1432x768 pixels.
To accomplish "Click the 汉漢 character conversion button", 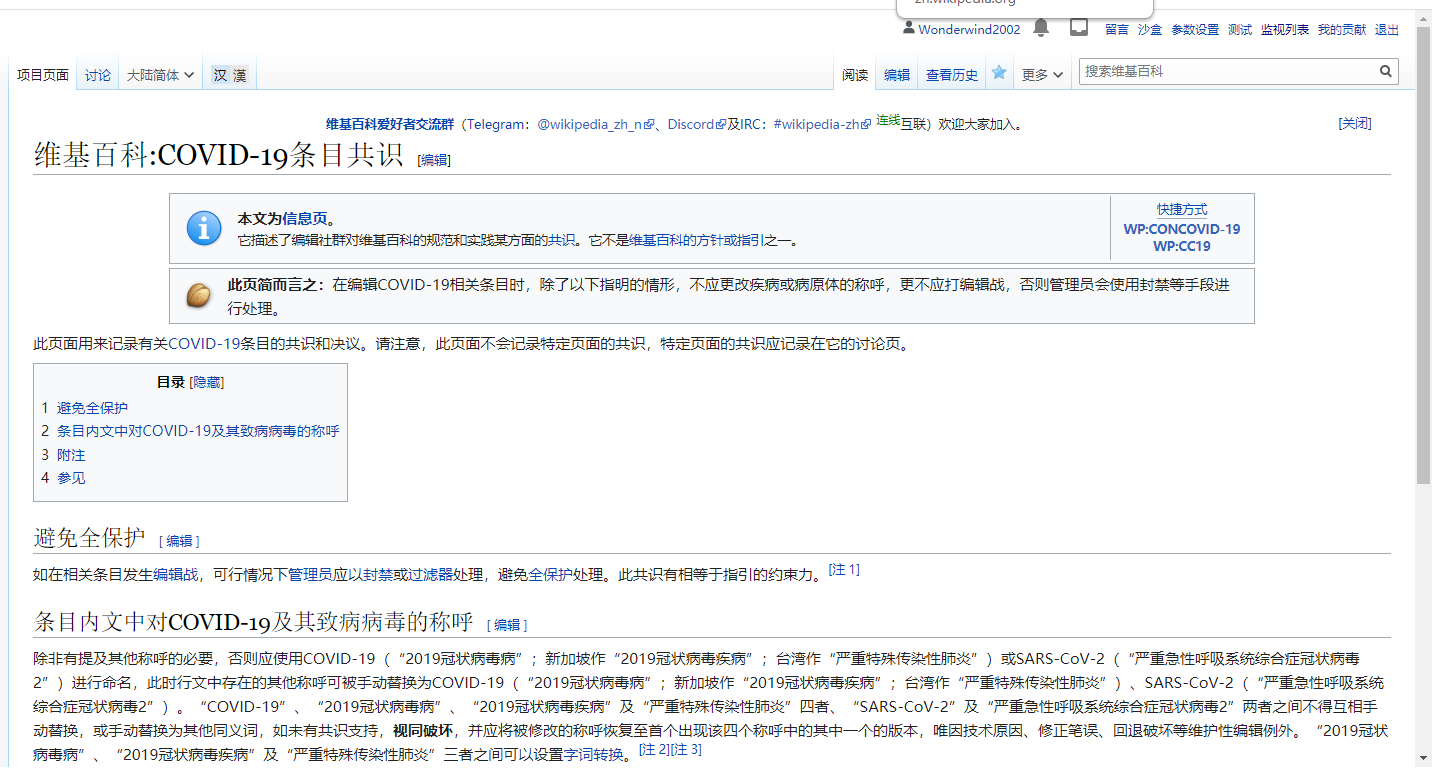I will click(x=230, y=75).
